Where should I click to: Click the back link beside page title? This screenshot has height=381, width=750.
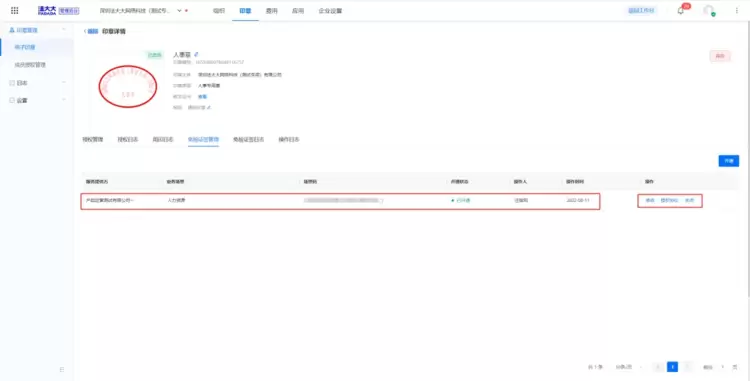pyautogui.click(x=91, y=32)
